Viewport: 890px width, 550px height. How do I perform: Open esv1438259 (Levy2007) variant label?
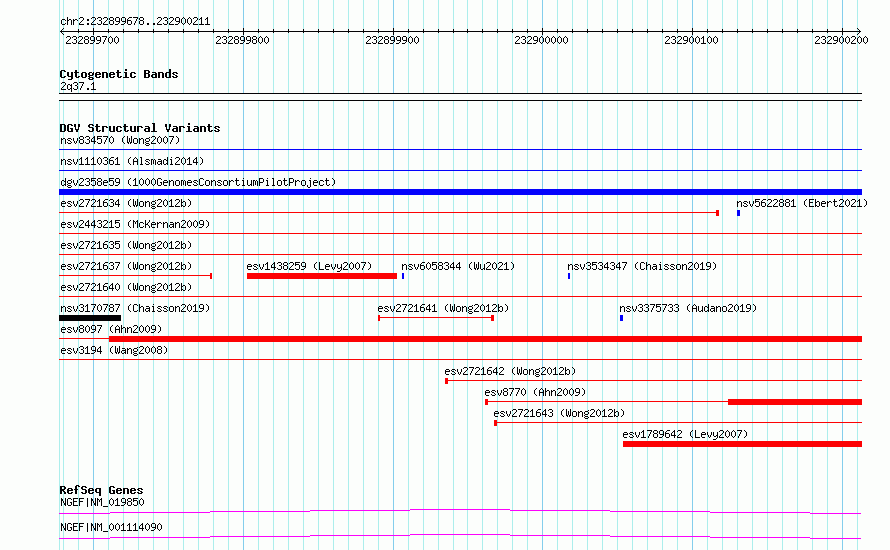click(x=309, y=266)
